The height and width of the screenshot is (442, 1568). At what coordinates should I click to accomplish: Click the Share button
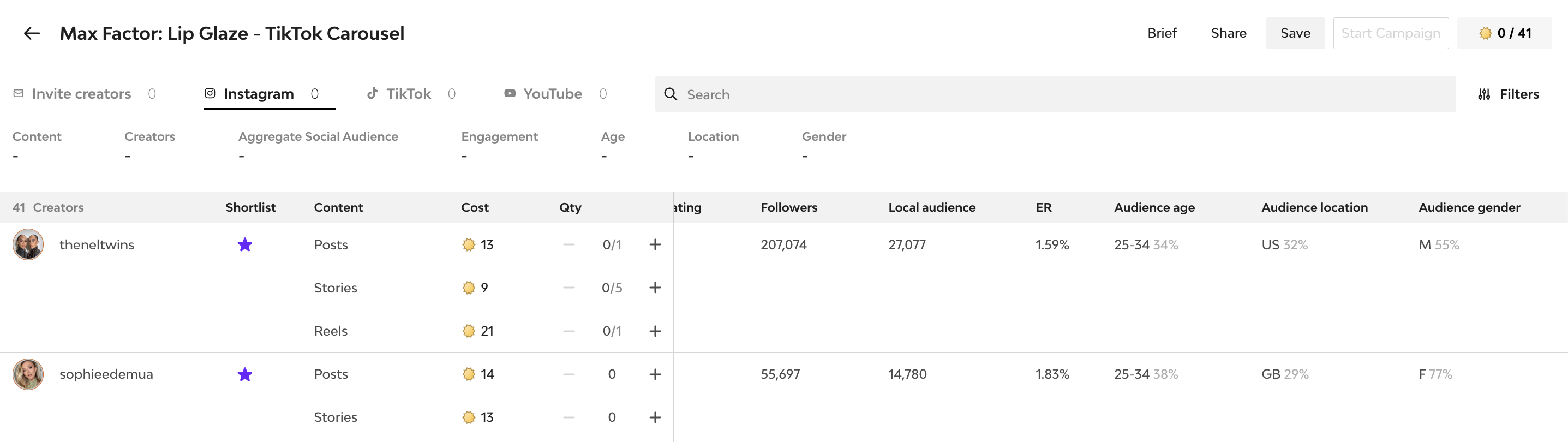tap(1228, 33)
